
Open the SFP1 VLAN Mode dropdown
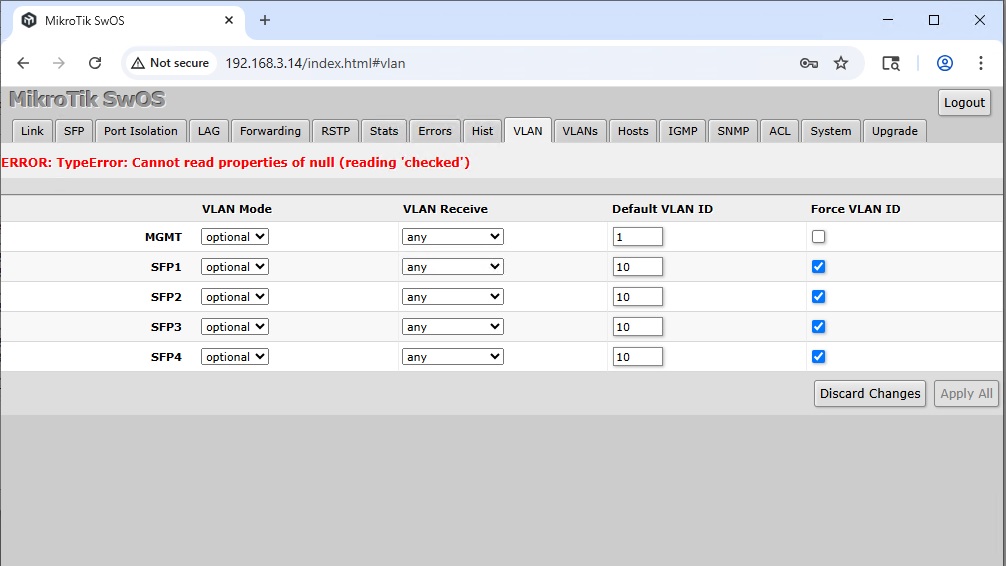click(x=235, y=267)
